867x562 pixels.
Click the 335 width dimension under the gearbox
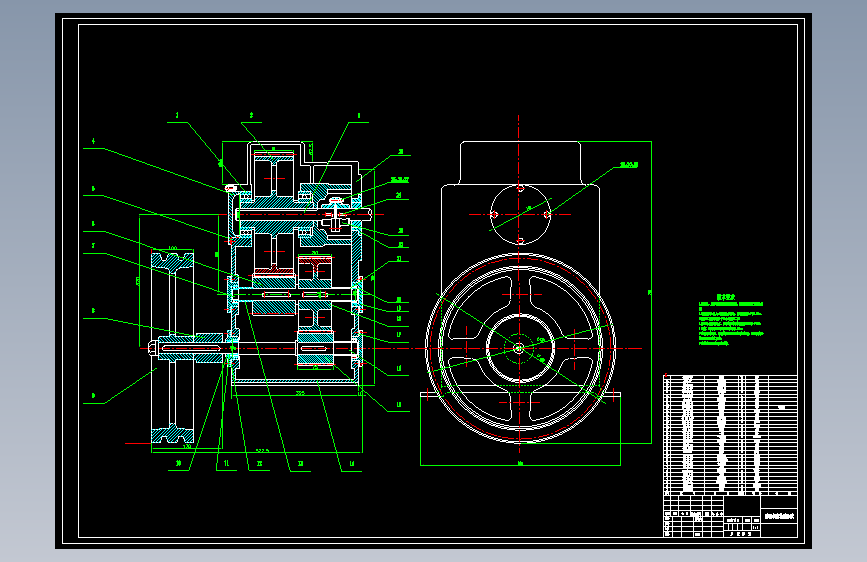(x=300, y=393)
